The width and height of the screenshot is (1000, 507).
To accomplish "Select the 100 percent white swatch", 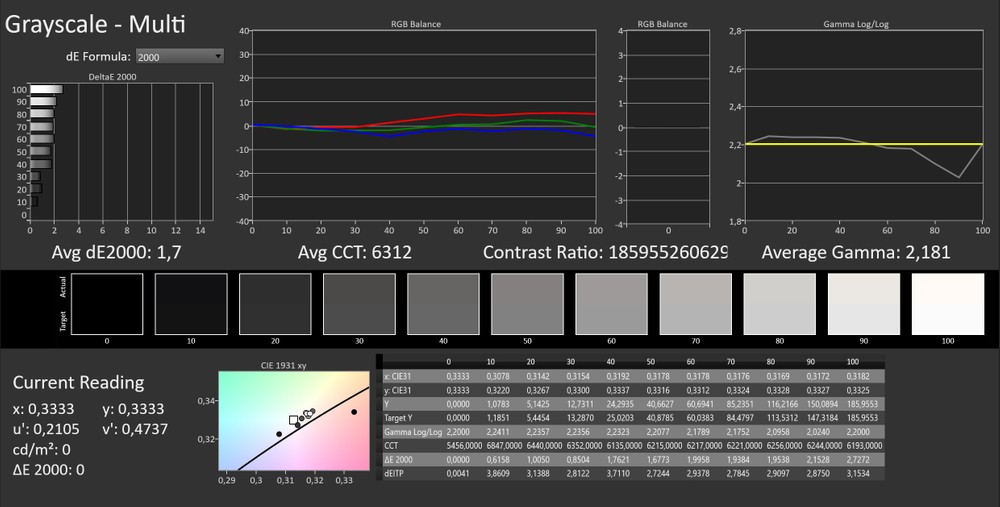I will click(x=945, y=304).
